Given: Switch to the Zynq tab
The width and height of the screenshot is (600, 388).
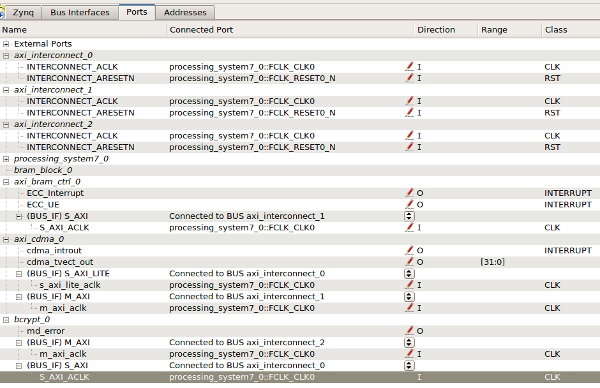Looking at the screenshot, I should (23, 12).
